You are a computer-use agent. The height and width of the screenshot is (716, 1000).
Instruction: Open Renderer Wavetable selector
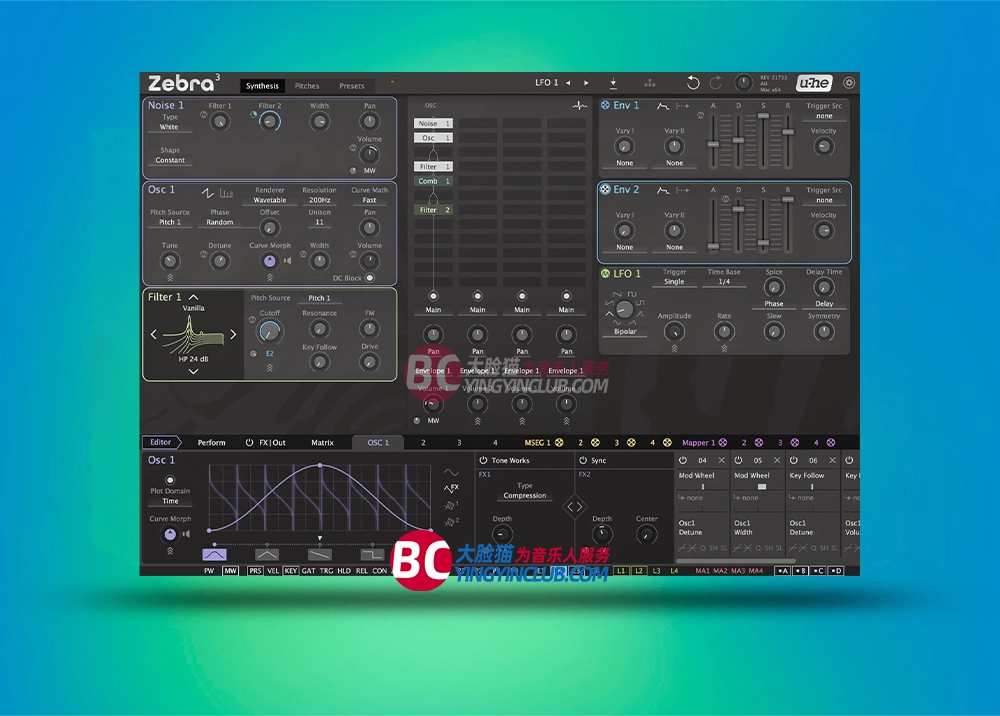(x=269, y=200)
